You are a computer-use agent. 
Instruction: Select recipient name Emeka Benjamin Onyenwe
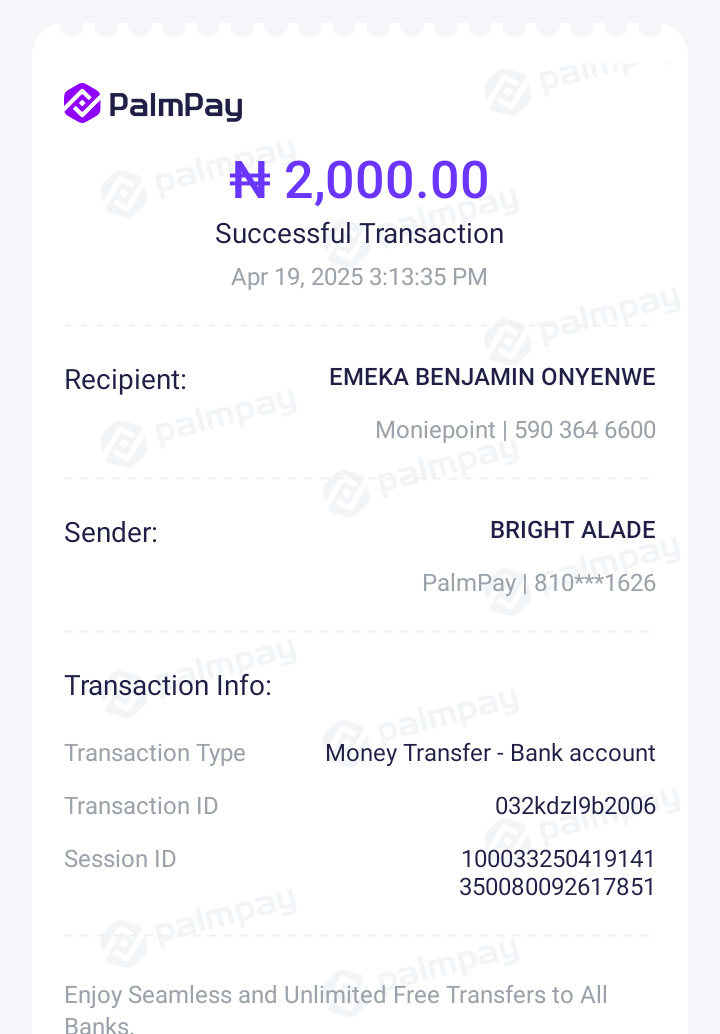click(492, 377)
